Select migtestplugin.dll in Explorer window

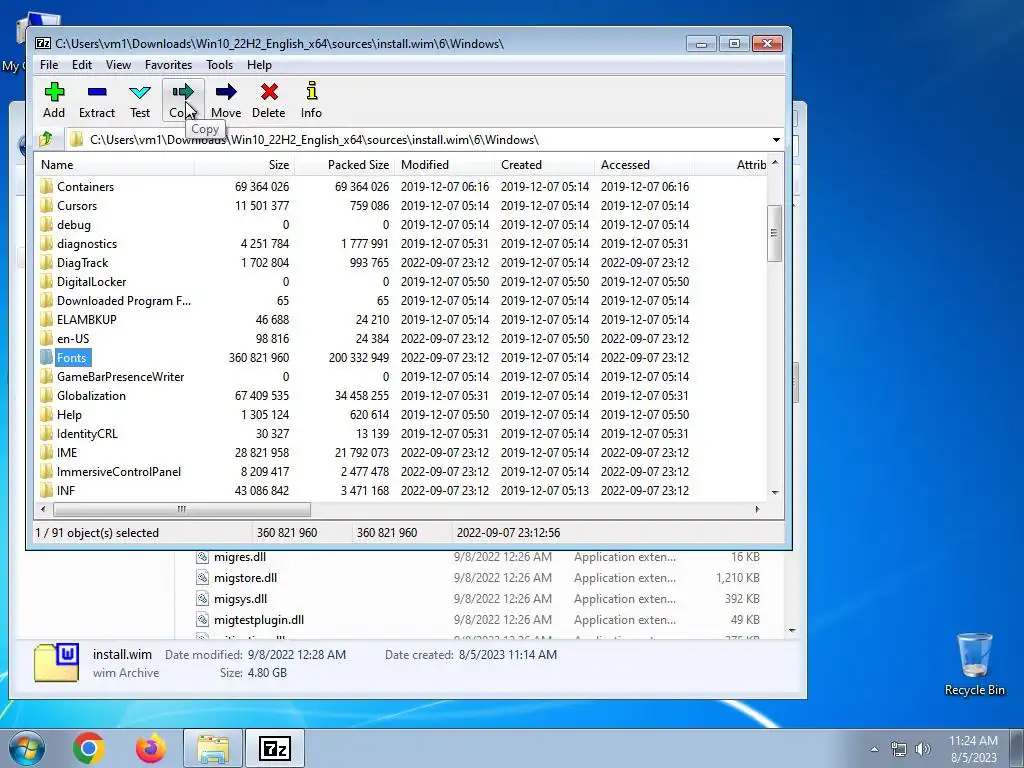point(259,619)
